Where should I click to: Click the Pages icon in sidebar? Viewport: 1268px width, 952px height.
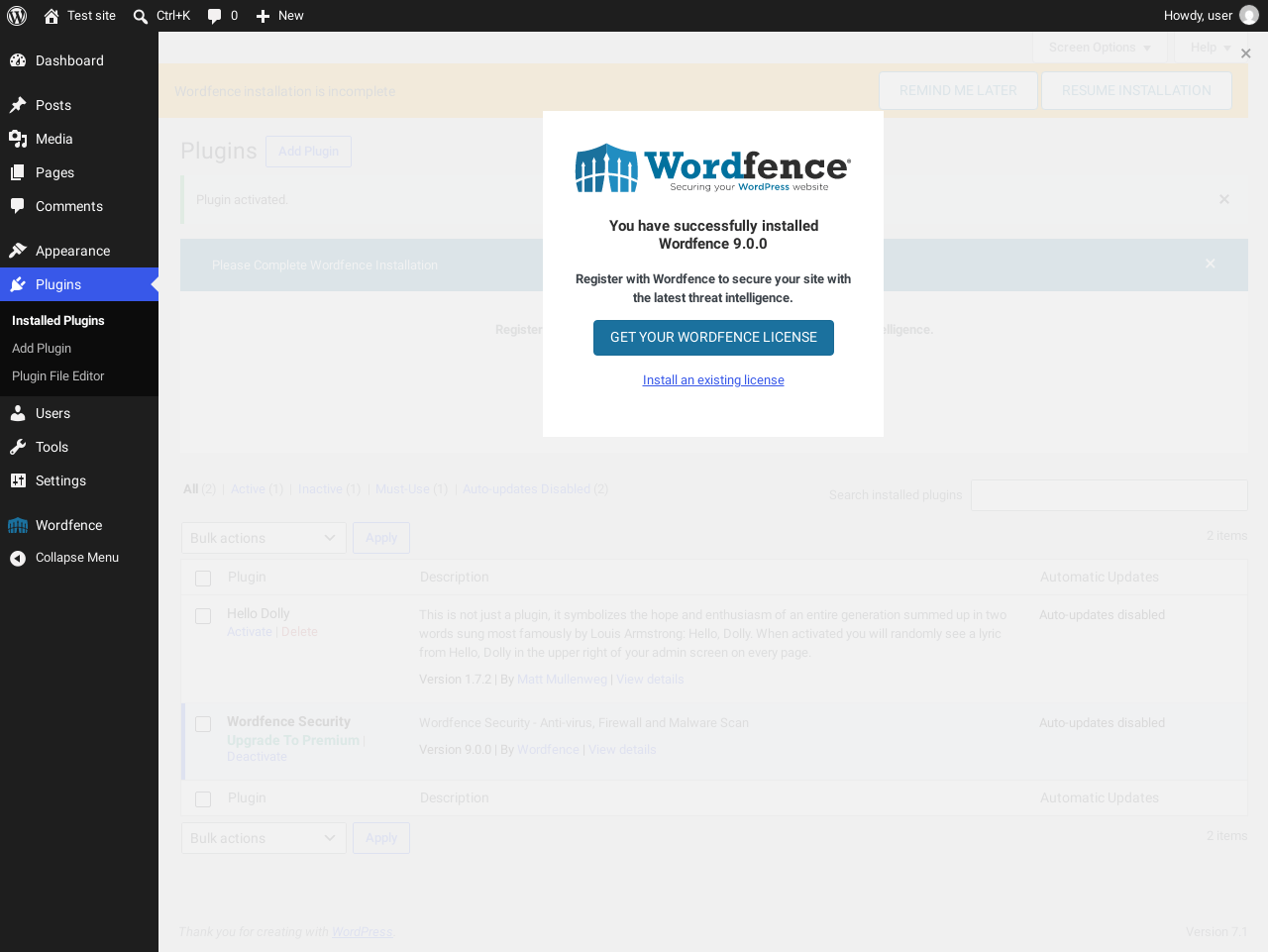[x=18, y=172]
